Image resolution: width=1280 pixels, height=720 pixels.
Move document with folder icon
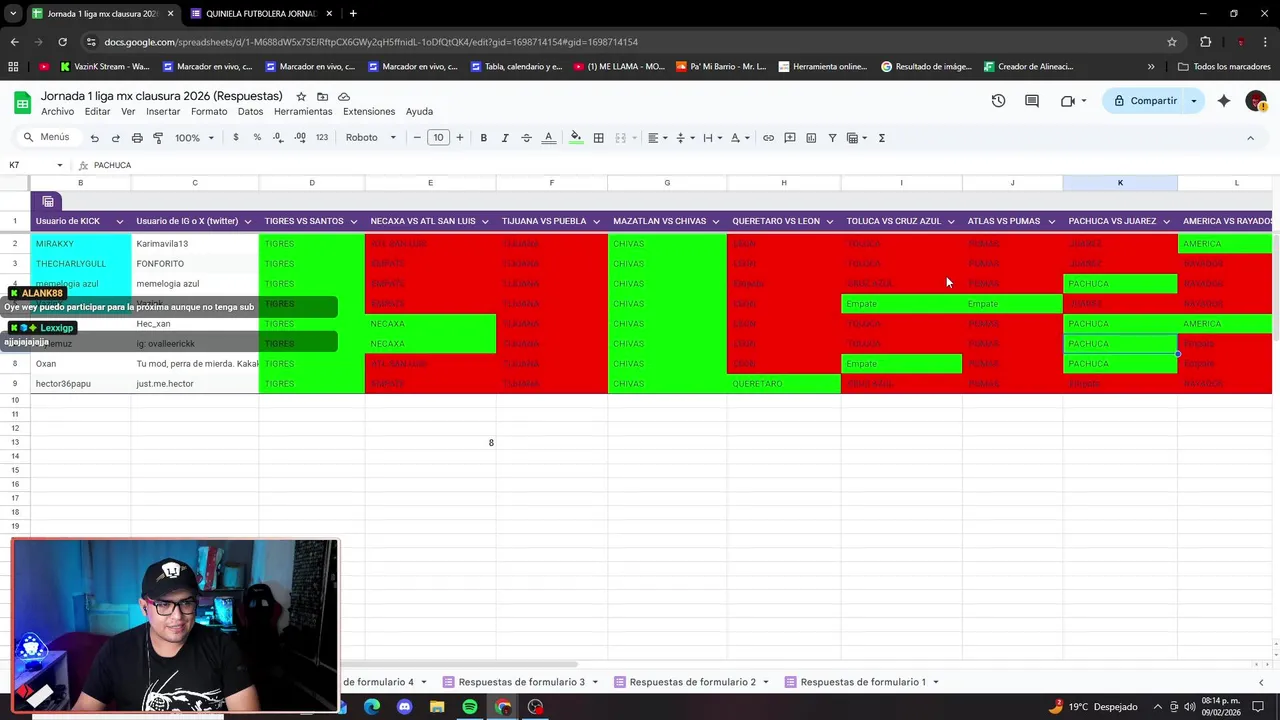click(x=322, y=97)
